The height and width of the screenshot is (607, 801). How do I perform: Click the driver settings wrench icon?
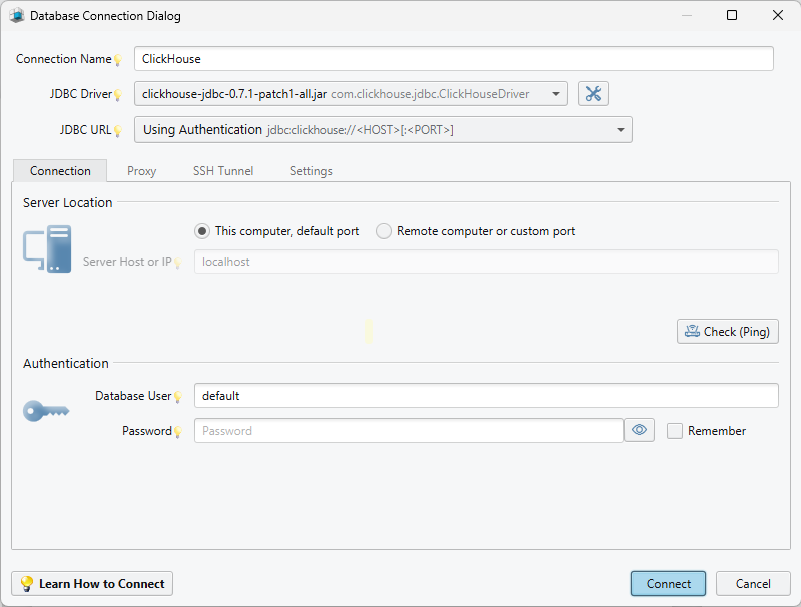[x=593, y=94]
